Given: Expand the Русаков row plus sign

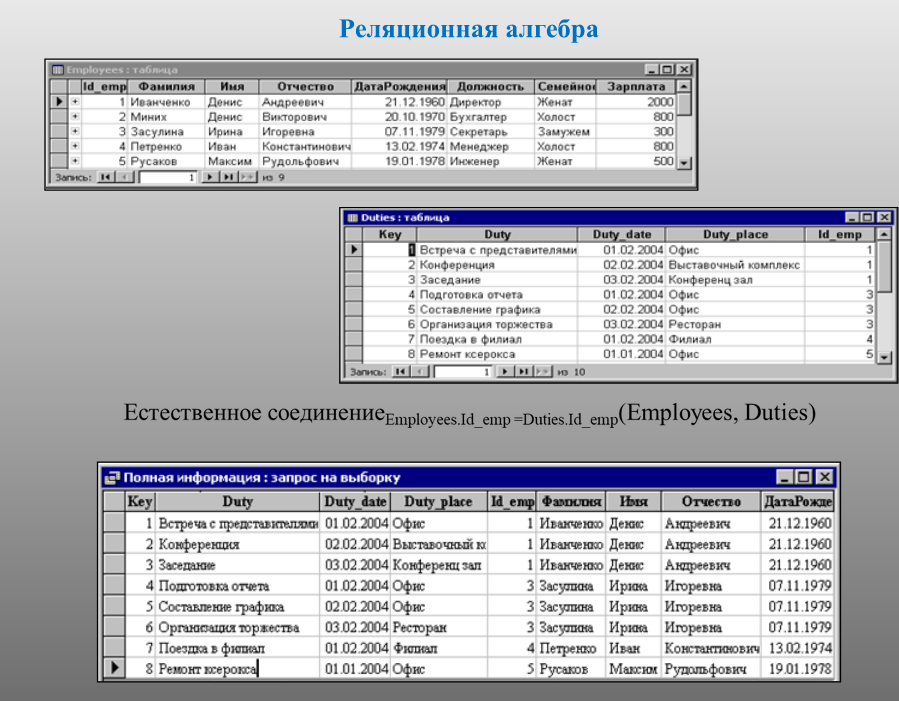Looking at the screenshot, I should point(75,161).
